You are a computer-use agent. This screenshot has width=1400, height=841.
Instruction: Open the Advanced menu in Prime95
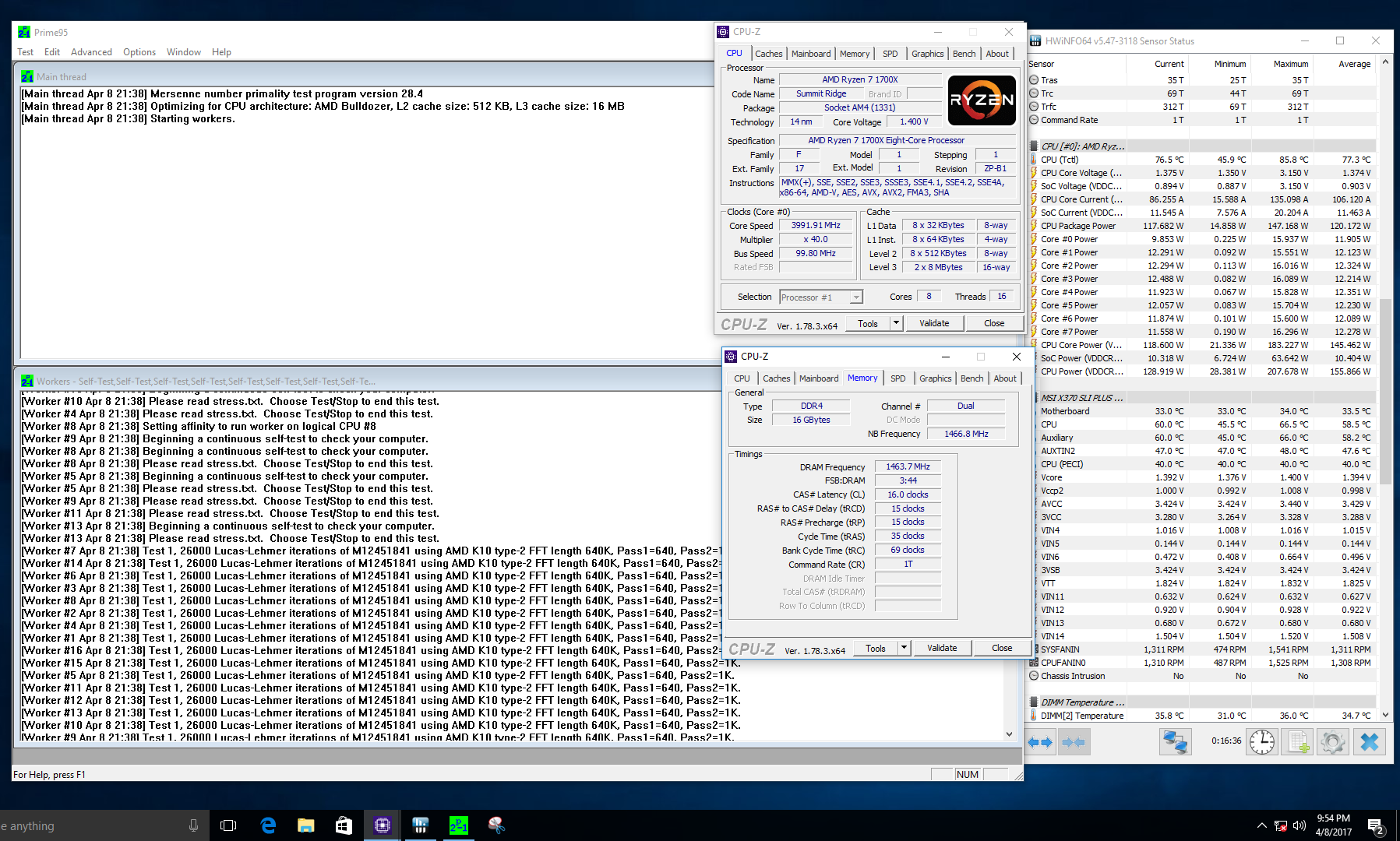click(x=91, y=52)
